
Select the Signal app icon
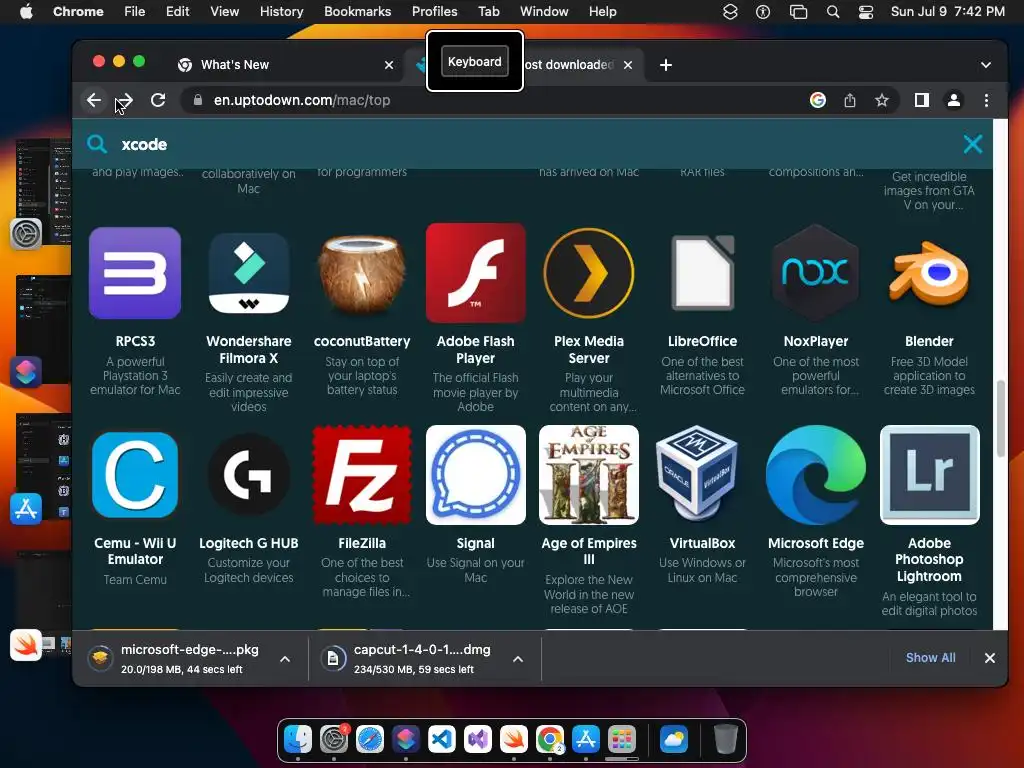click(x=475, y=475)
